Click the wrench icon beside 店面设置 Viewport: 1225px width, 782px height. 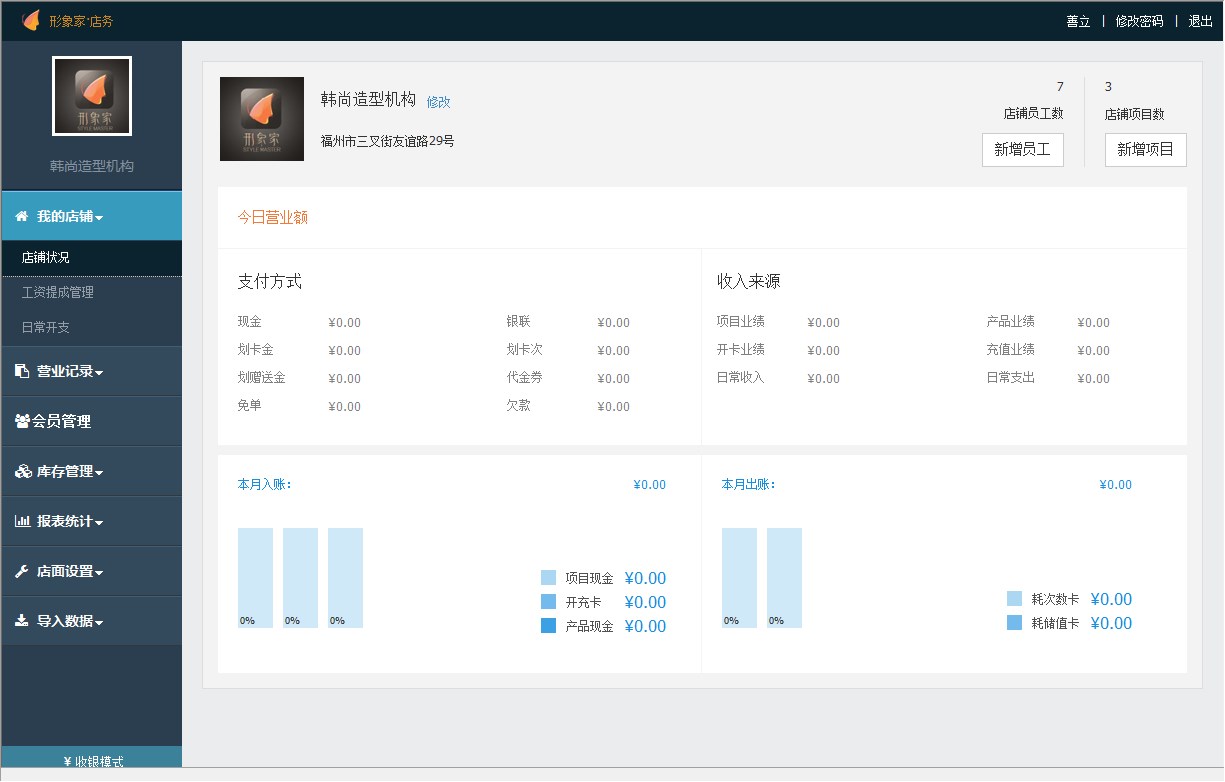22,571
